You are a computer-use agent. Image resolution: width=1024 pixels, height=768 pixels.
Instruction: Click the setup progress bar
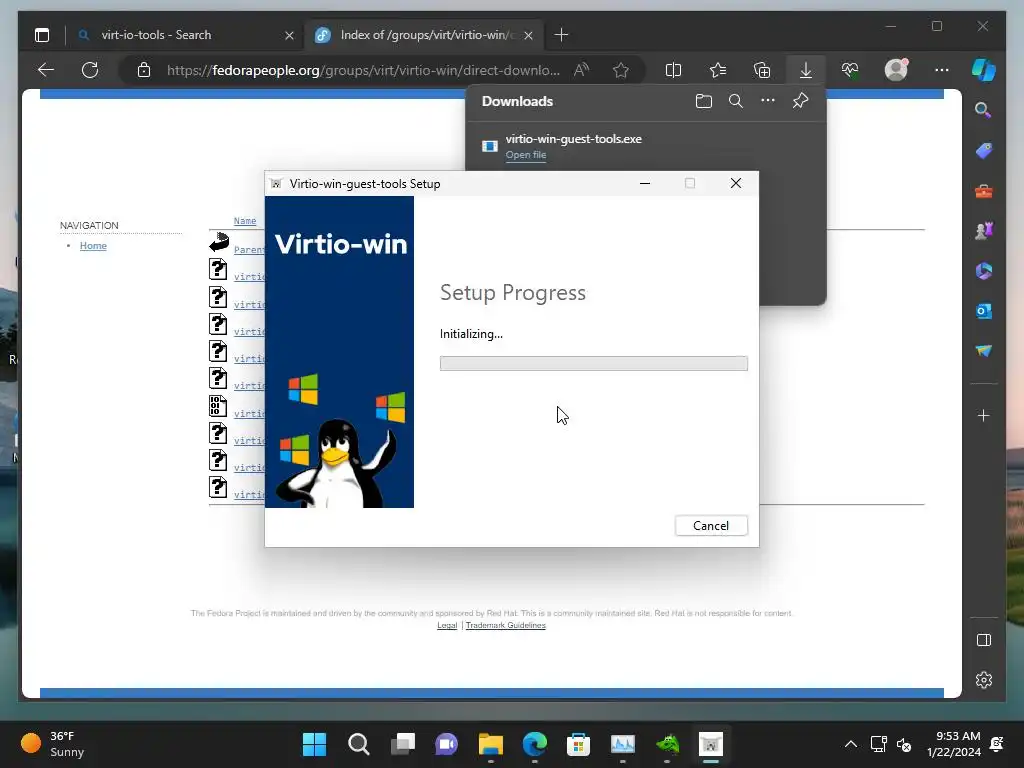pyautogui.click(x=593, y=363)
